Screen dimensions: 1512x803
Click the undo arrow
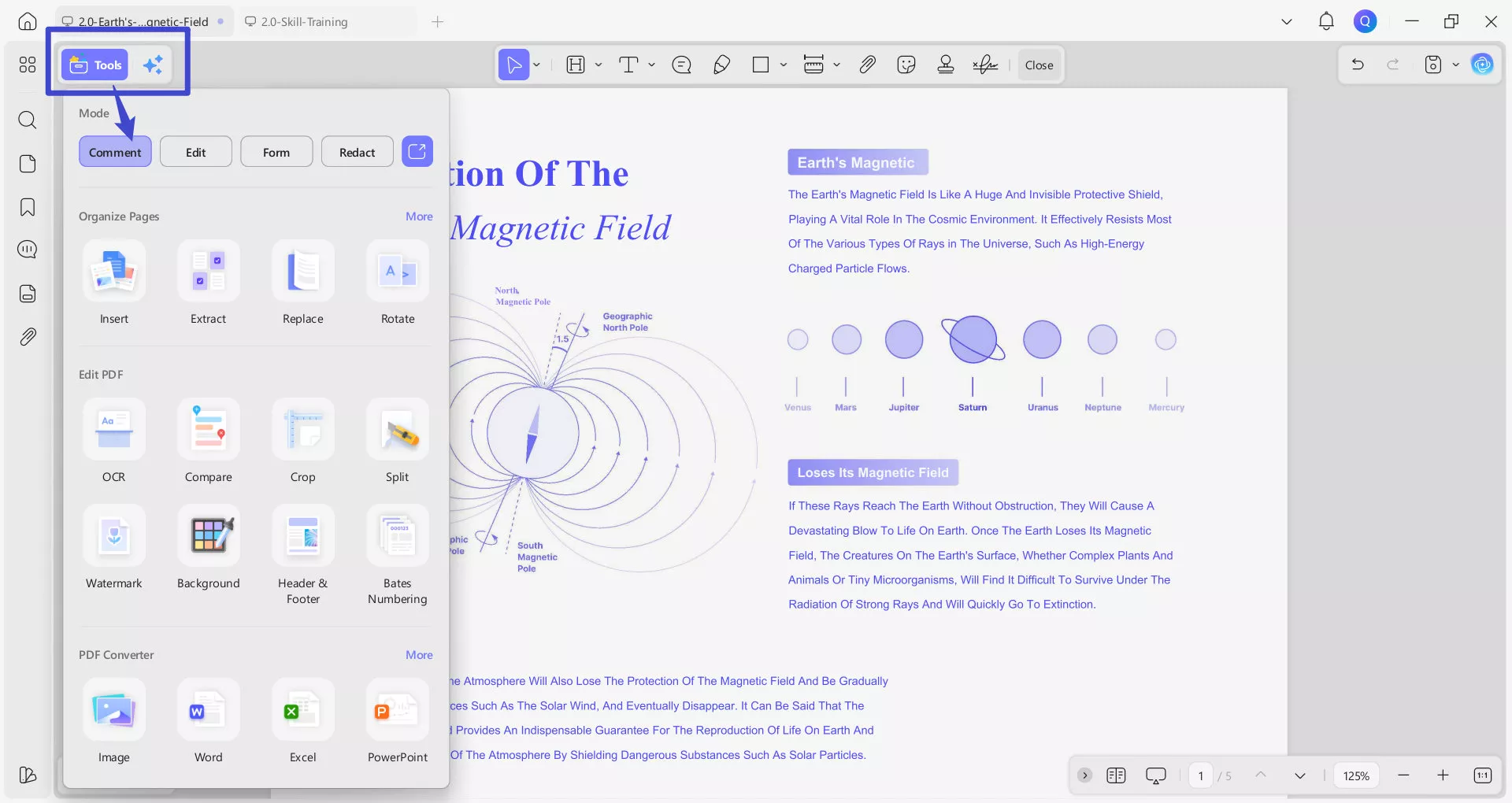(x=1358, y=65)
